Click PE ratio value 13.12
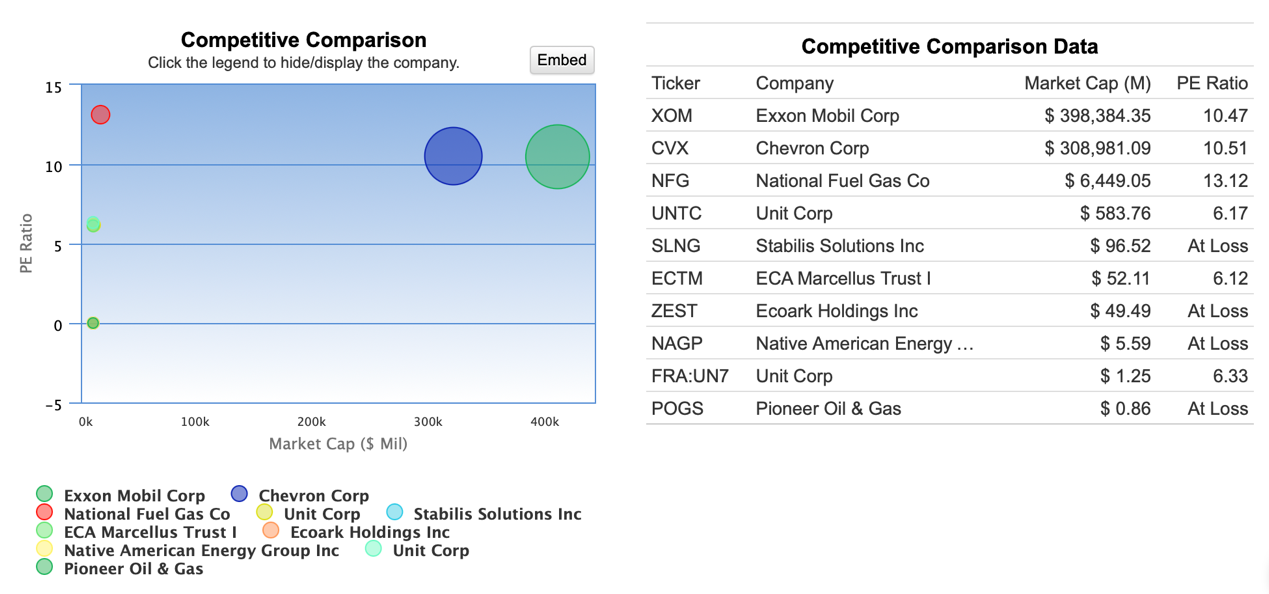 [x=1225, y=181]
